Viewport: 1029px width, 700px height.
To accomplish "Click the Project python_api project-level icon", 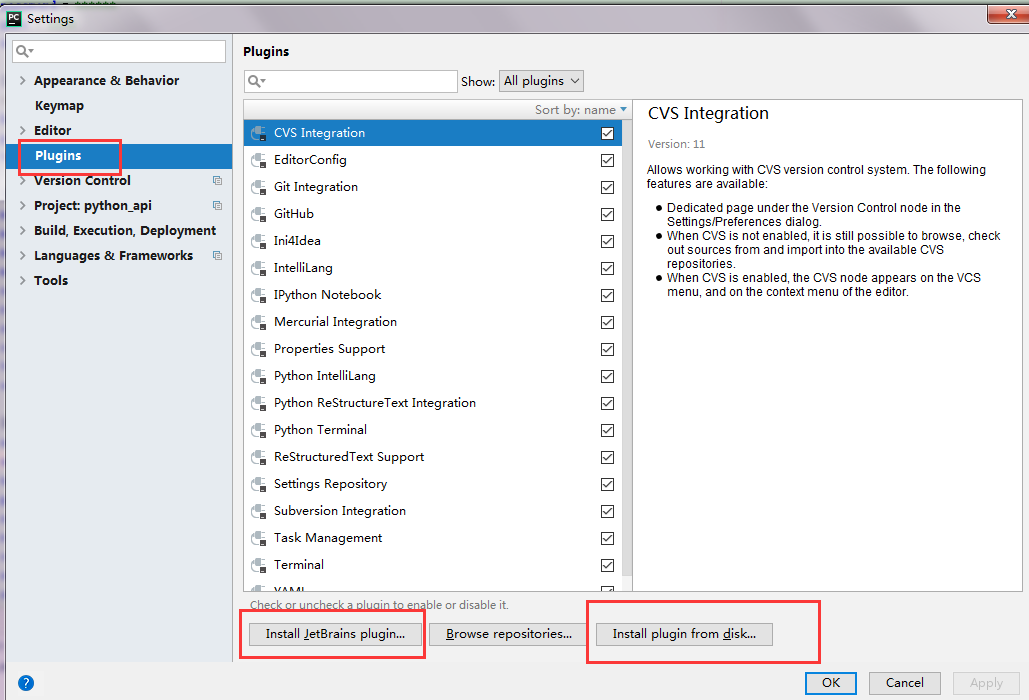I will tap(217, 205).
